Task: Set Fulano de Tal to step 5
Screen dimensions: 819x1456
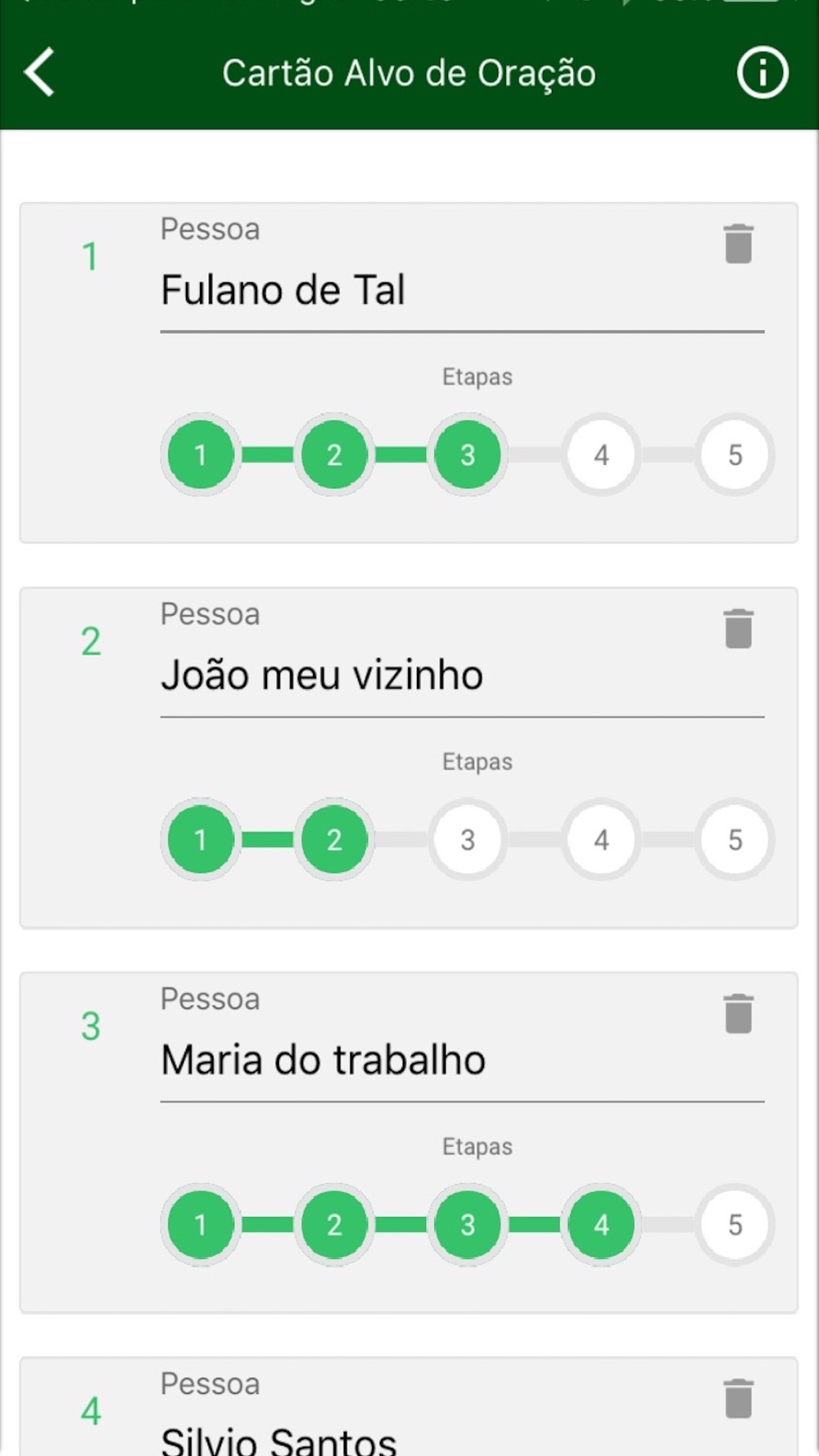Action: pos(735,454)
